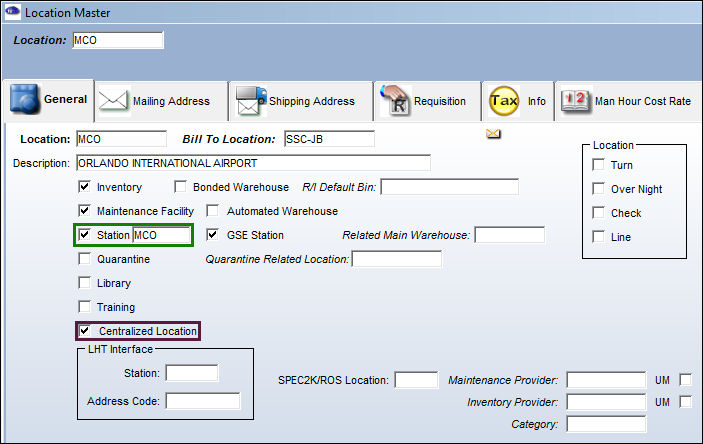Viewport: 703px width, 444px height.
Task: Click the Related Main Warehouse field
Action: [x=510, y=235]
